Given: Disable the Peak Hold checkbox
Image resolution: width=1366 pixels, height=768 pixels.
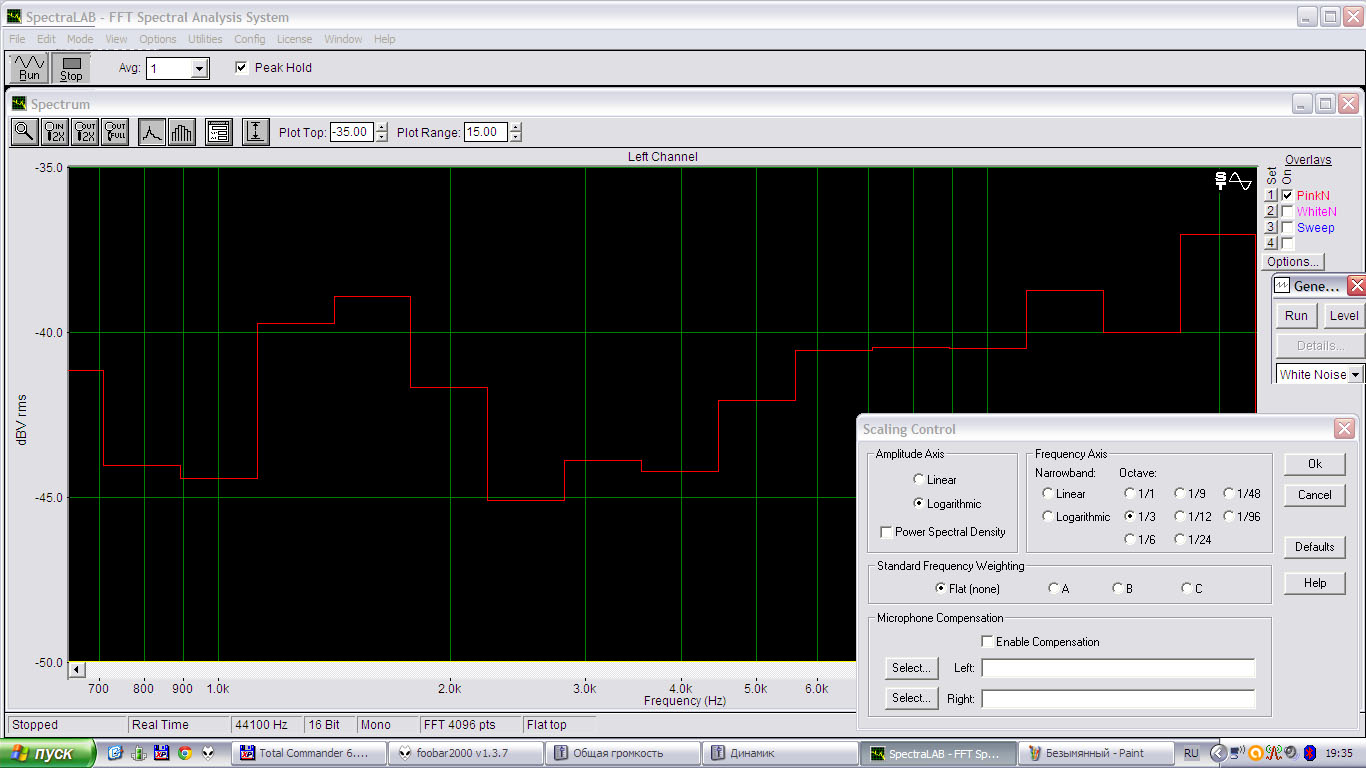Looking at the screenshot, I should pos(241,68).
